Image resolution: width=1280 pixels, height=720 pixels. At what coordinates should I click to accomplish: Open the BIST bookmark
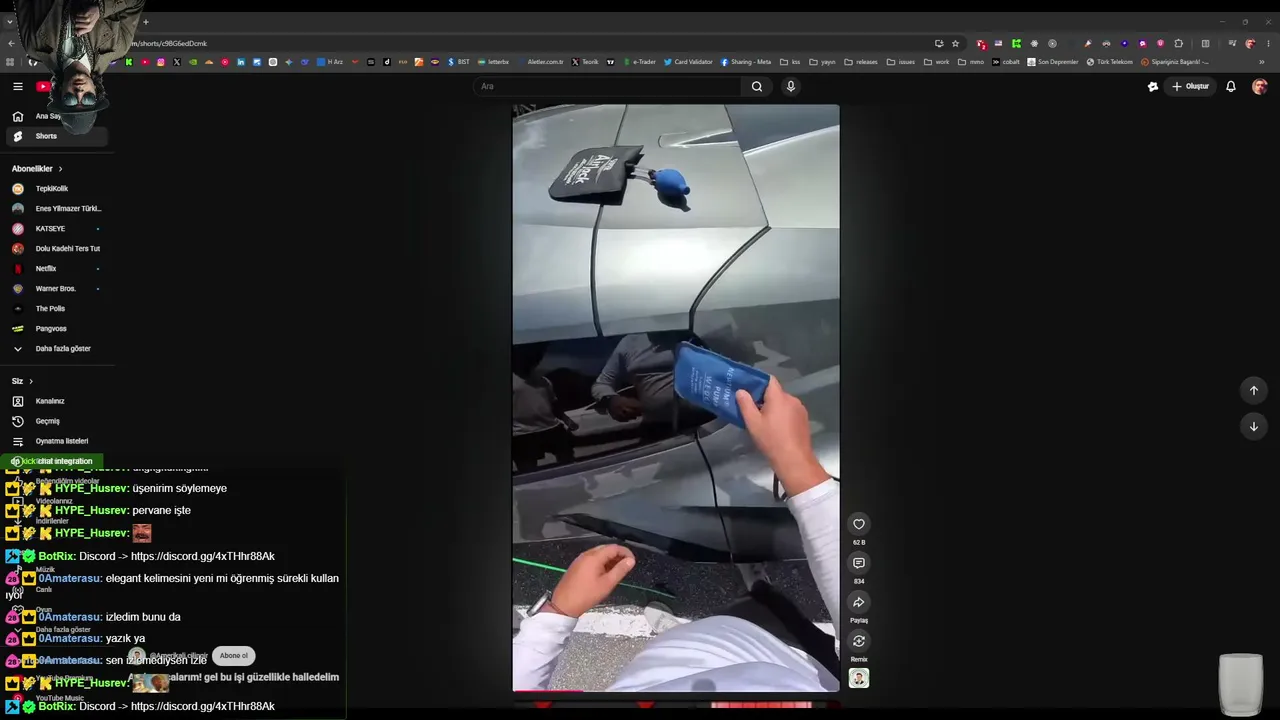[459, 62]
